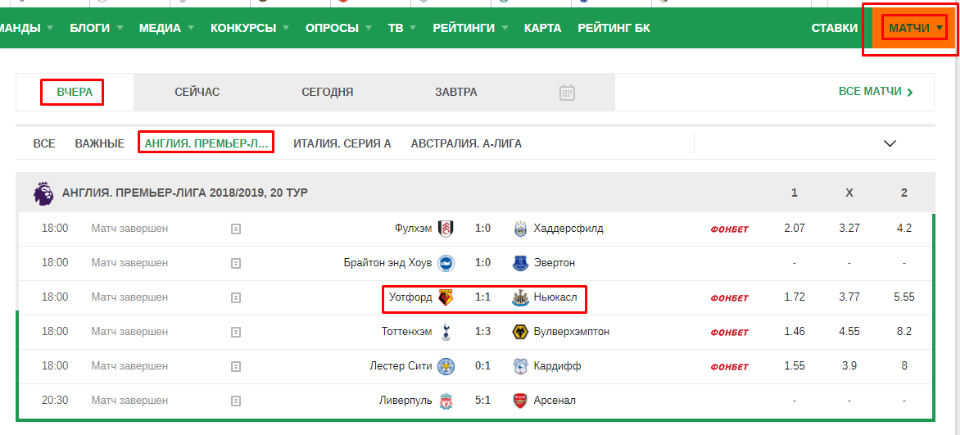Click the Fonbet logo for Tottenham match
The width and height of the screenshot is (960, 435).
click(x=729, y=333)
